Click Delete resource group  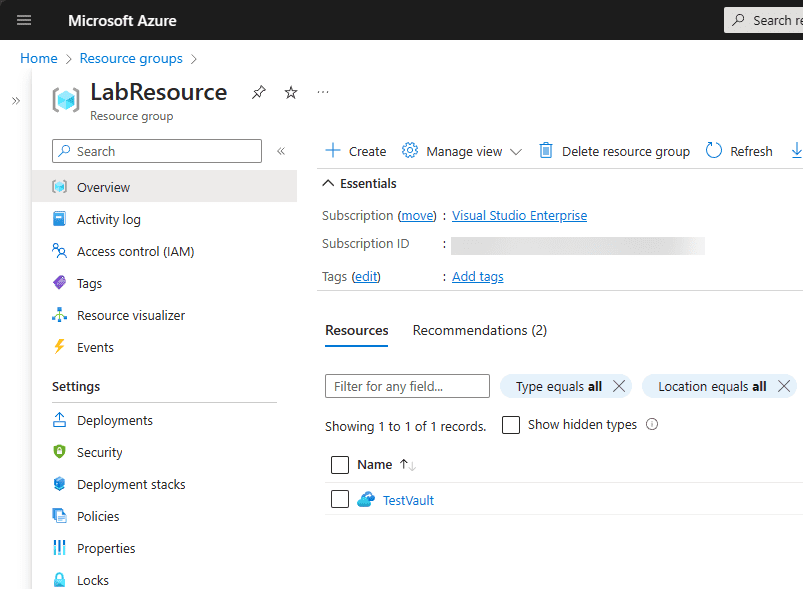(614, 151)
